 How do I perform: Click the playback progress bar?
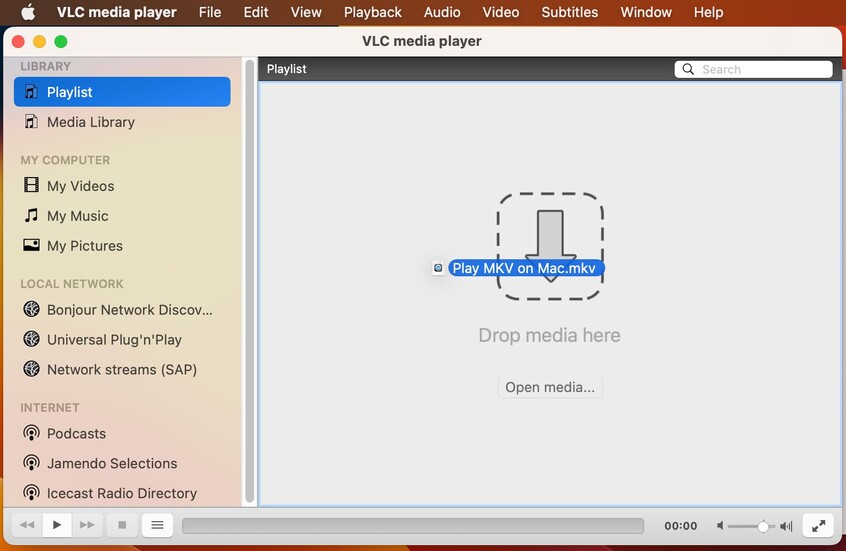coord(412,526)
